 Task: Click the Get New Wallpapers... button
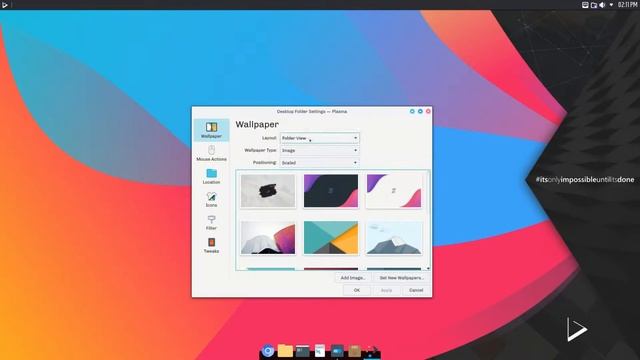click(402, 278)
